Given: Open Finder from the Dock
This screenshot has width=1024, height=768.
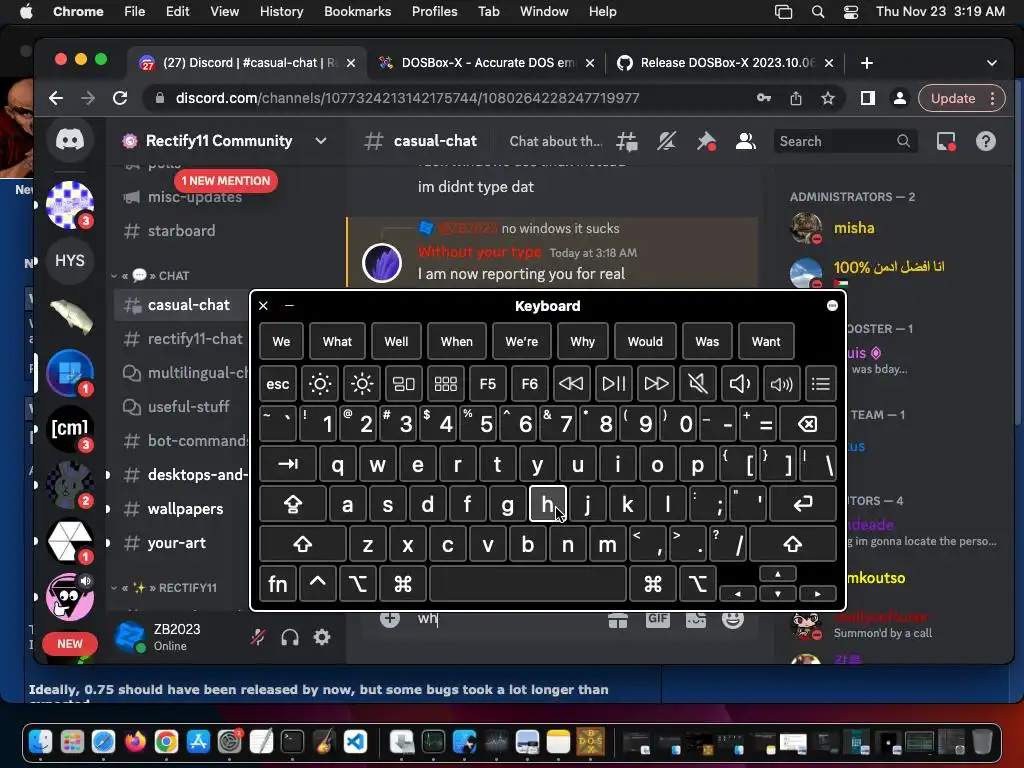Looking at the screenshot, I should (x=40, y=742).
